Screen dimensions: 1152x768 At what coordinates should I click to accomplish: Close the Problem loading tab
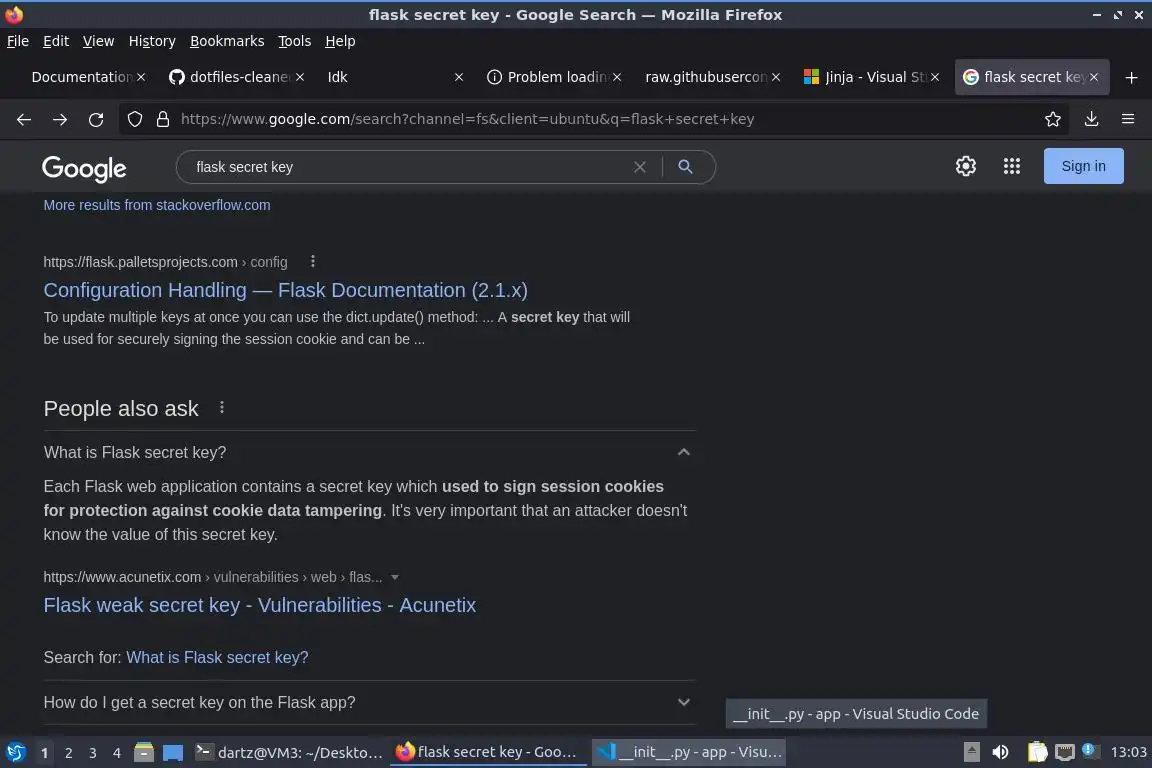[617, 77]
